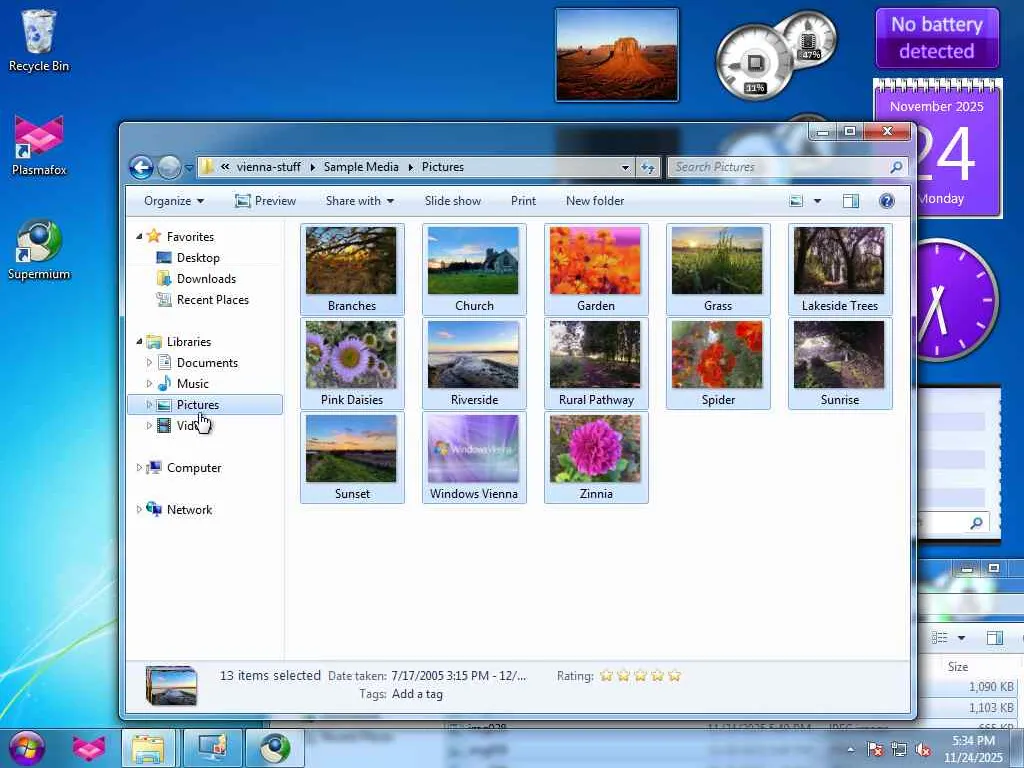This screenshot has width=1024, height=768.
Task: Select the Music library
Action: (193, 383)
